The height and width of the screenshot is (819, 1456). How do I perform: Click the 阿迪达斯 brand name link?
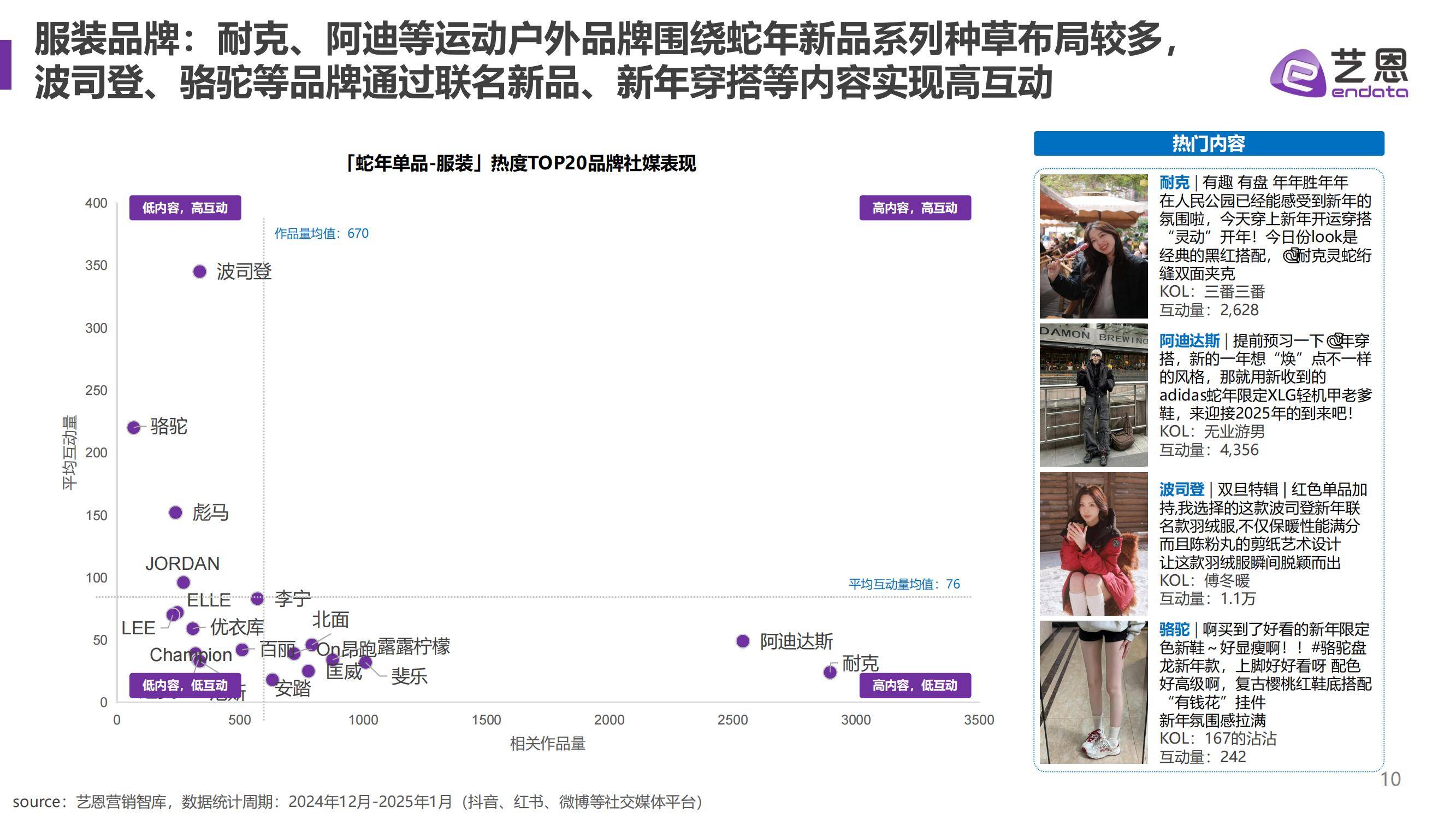1189,340
